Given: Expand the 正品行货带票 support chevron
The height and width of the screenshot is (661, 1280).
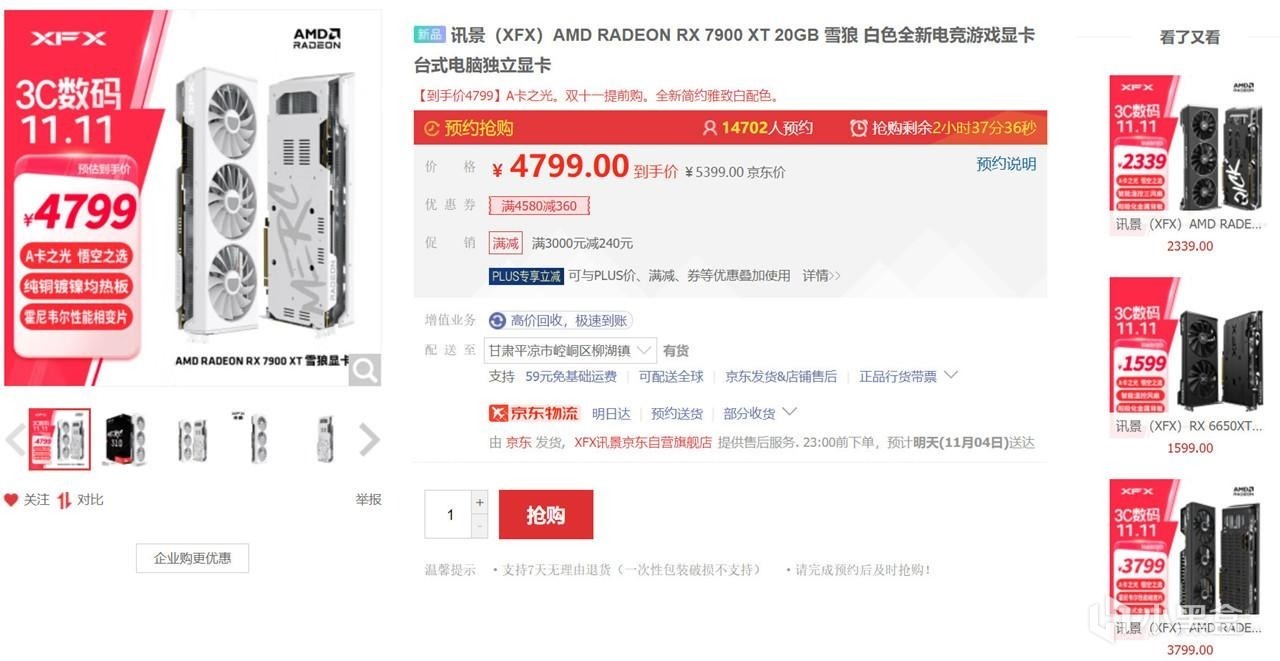Looking at the screenshot, I should 951,376.
